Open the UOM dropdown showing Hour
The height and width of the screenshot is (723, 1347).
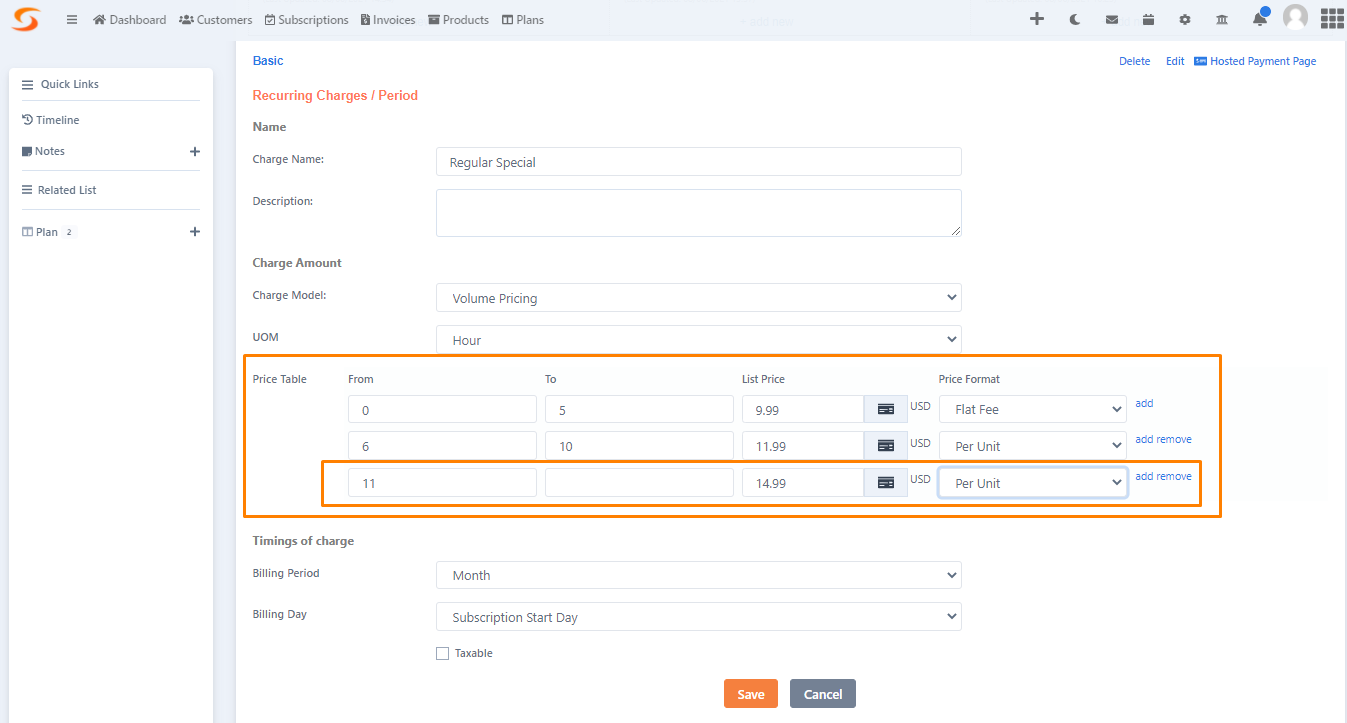pos(698,339)
